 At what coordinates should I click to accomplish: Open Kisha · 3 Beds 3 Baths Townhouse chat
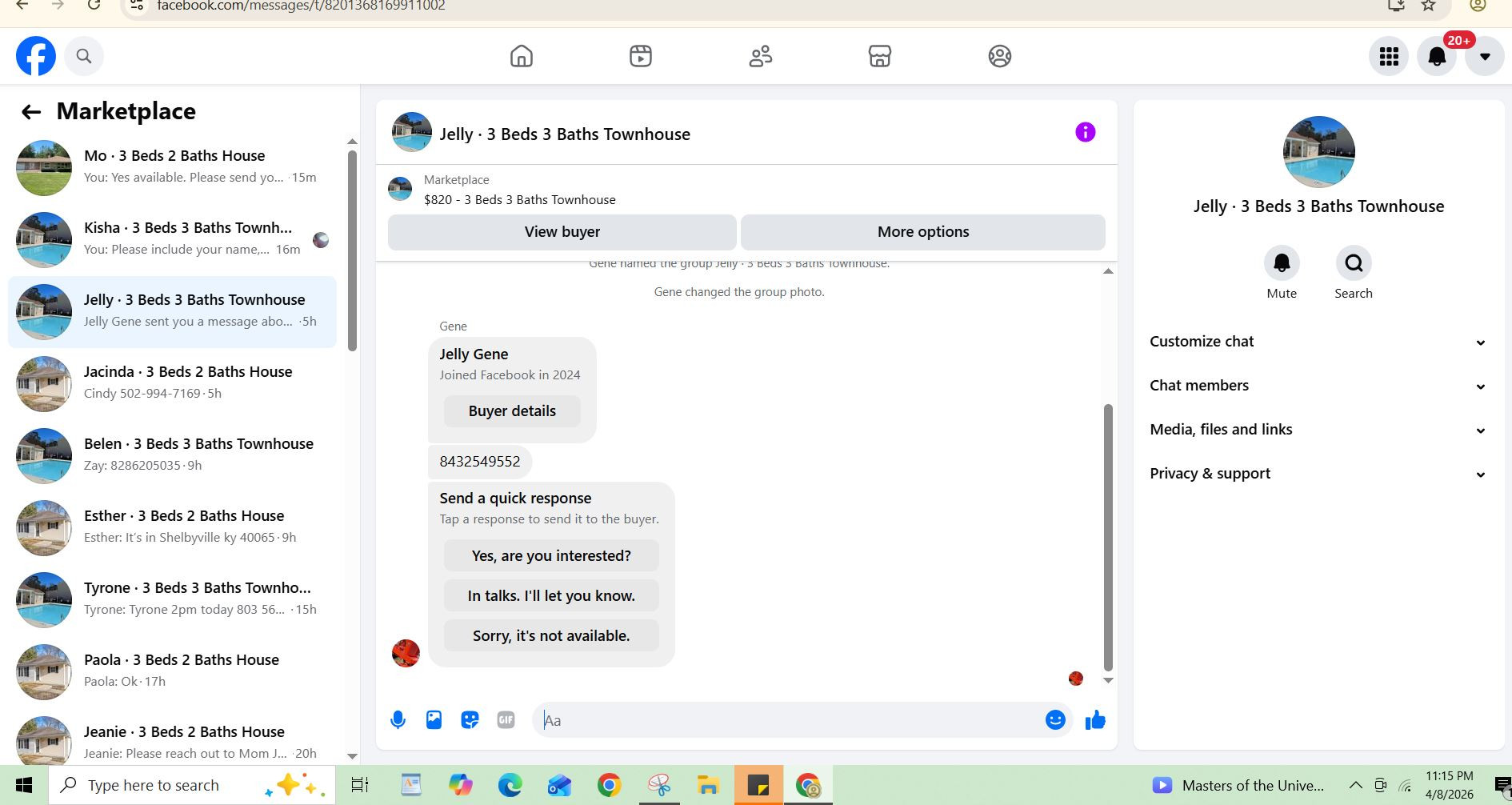(172, 240)
